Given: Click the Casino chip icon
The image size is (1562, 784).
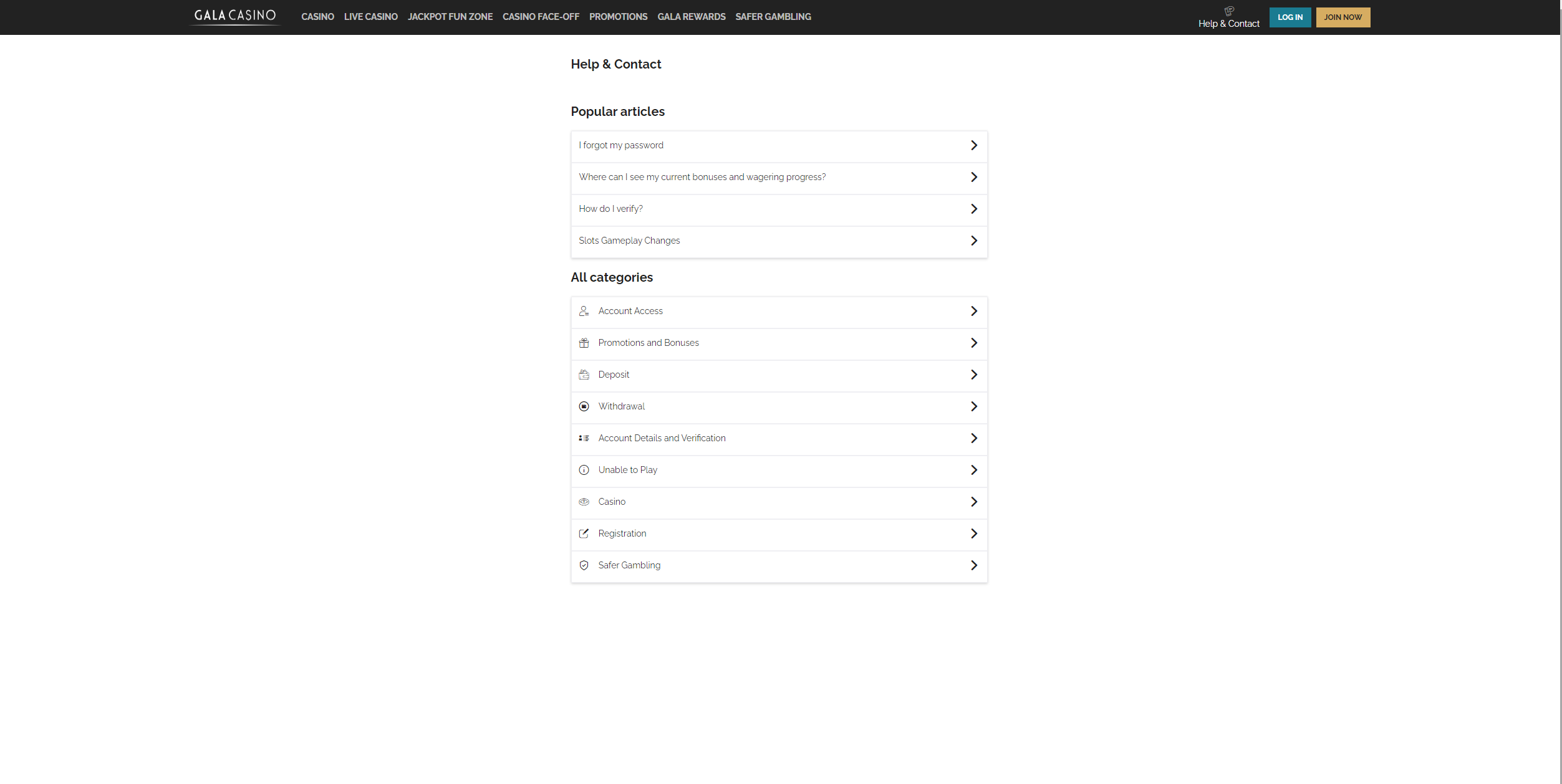Looking at the screenshot, I should (584, 502).
